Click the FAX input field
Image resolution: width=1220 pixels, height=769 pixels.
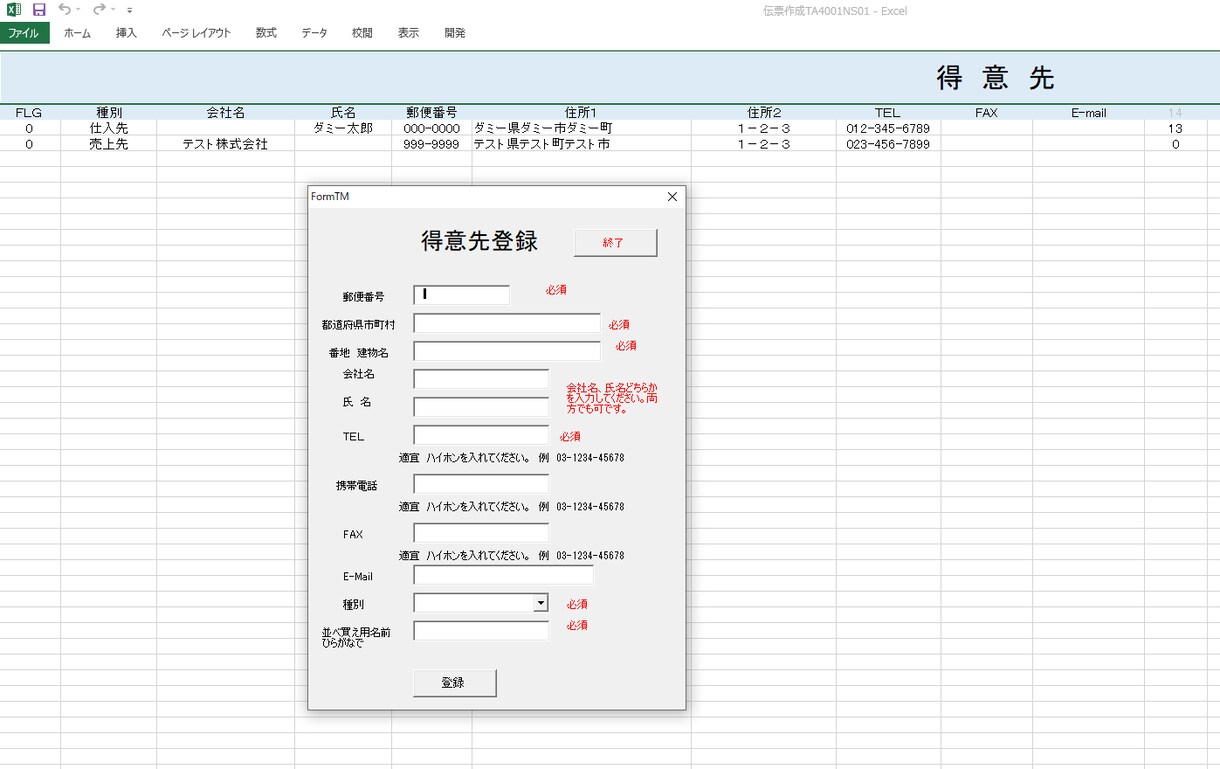click(x=481, y=533)
